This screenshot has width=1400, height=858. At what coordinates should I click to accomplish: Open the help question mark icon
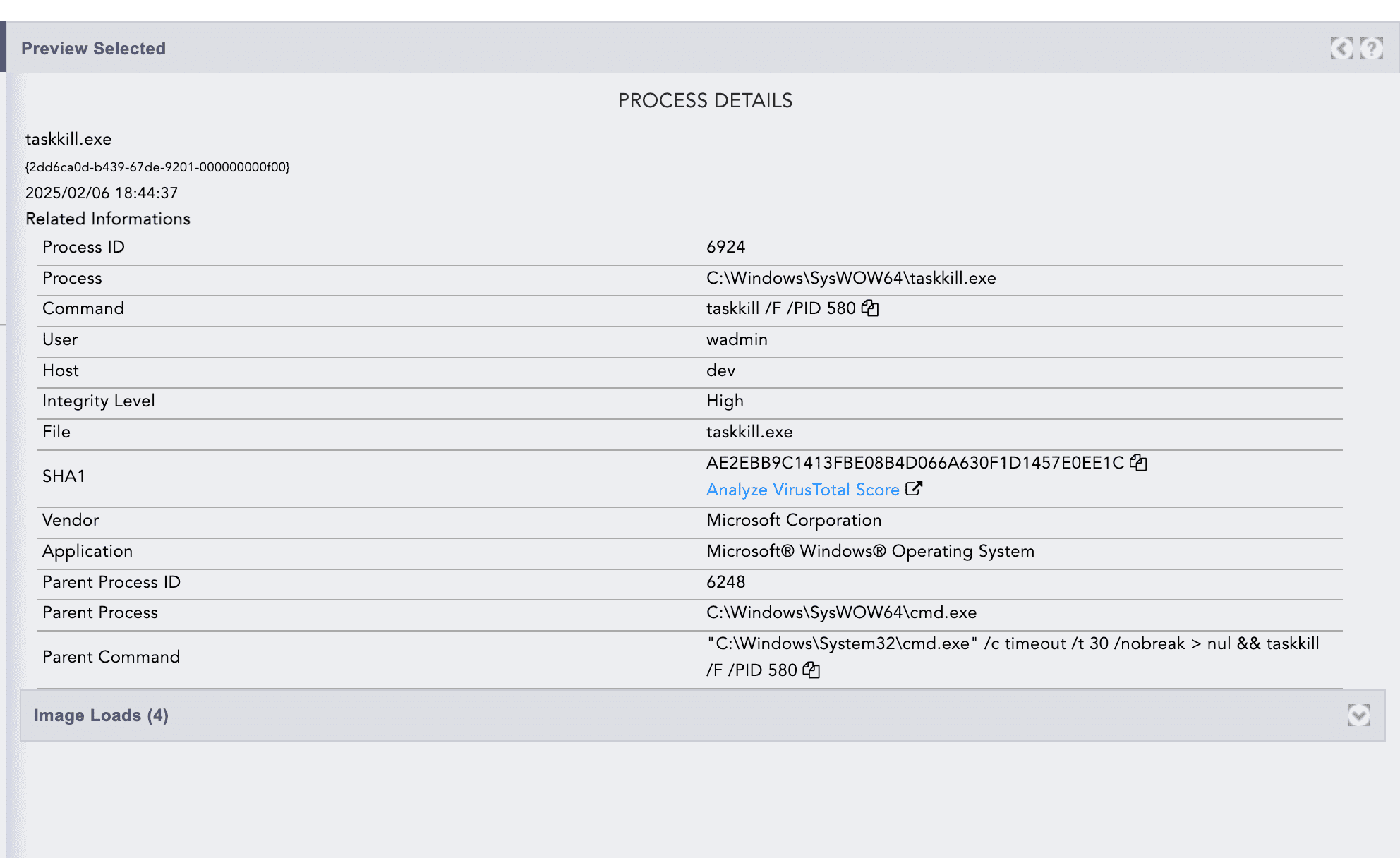(1371, 49)
